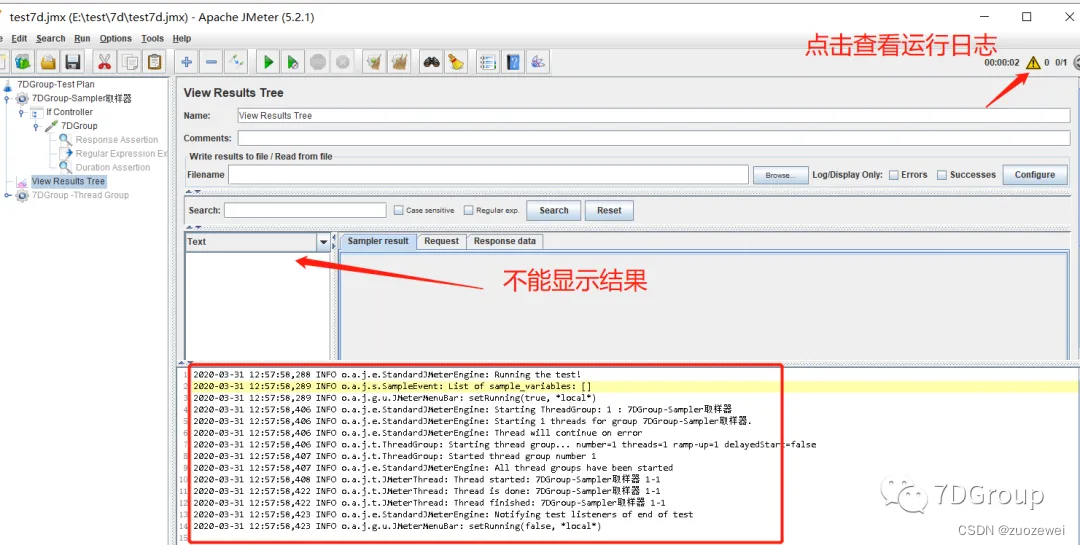Click the Search button
This screenshot has width=1080, height=545.
click(x=554, y=210)
